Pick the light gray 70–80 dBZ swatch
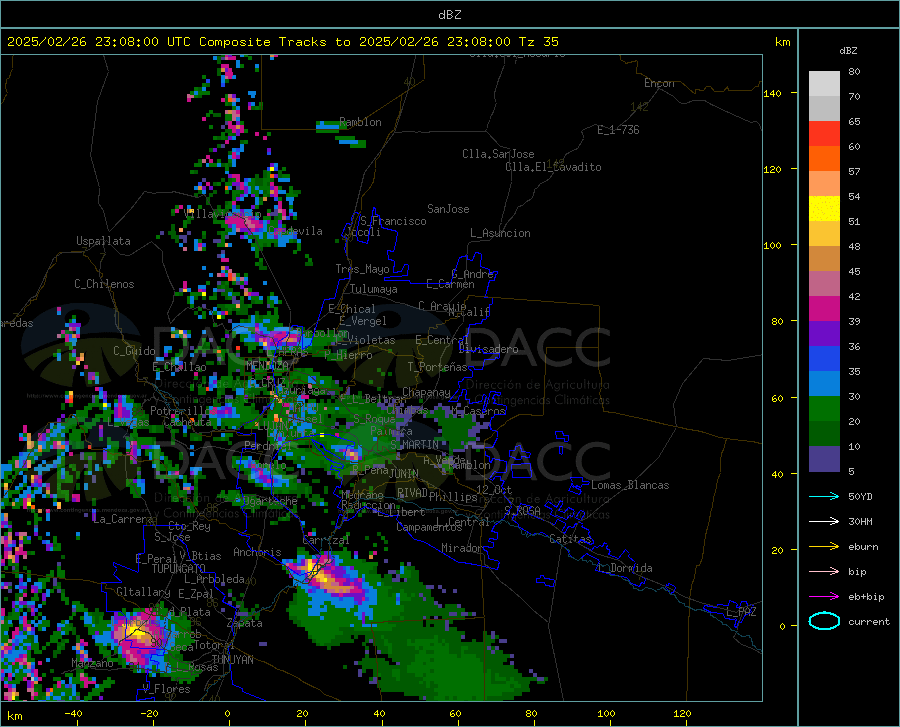Image resolution: width=900 pixels, height=727 pixels. 824,84
